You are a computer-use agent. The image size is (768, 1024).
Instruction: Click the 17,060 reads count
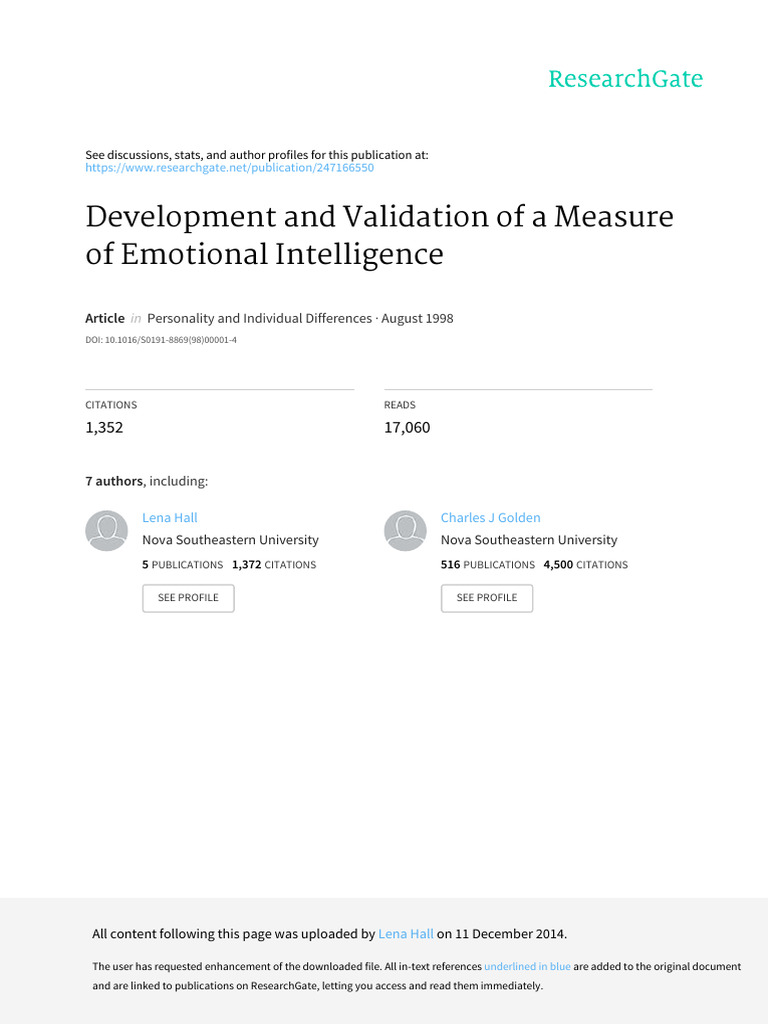[407, 428]
